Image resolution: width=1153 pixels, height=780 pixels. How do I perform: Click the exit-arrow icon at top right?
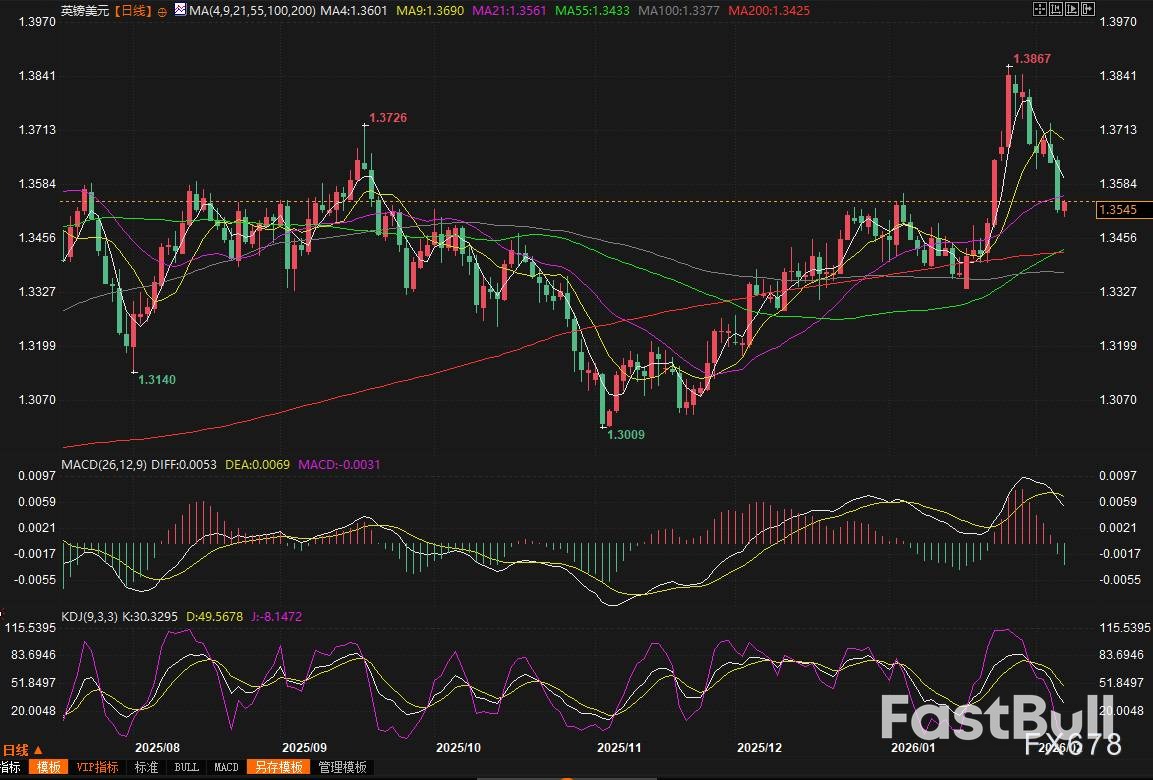coord(1087,8)
